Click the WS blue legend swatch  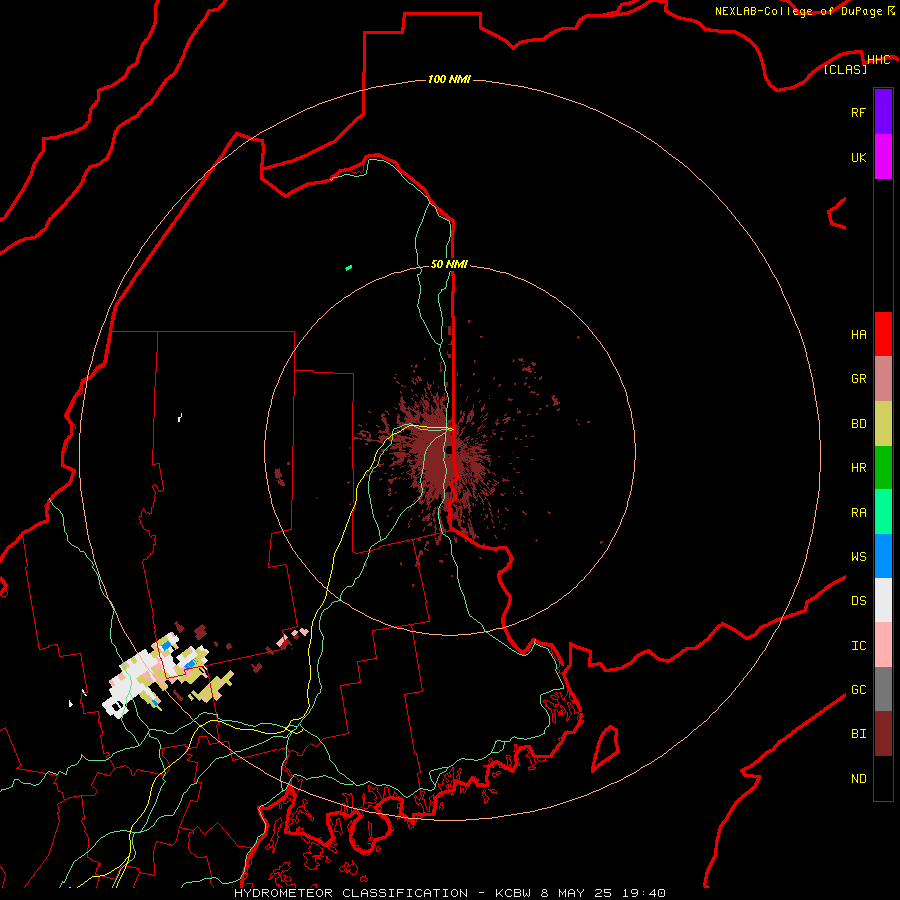tap(883, 556)
